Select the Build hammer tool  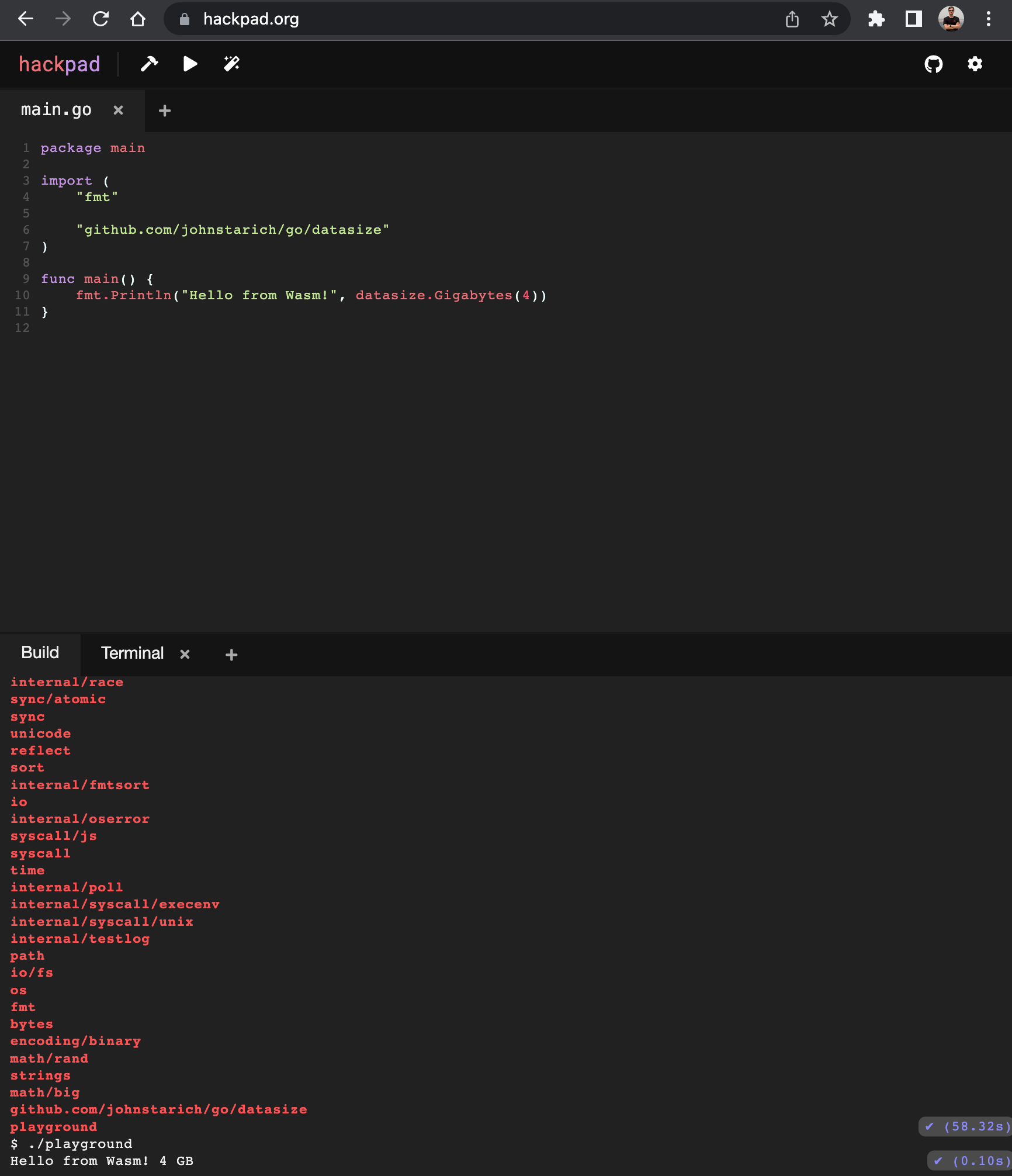[149, 64]
